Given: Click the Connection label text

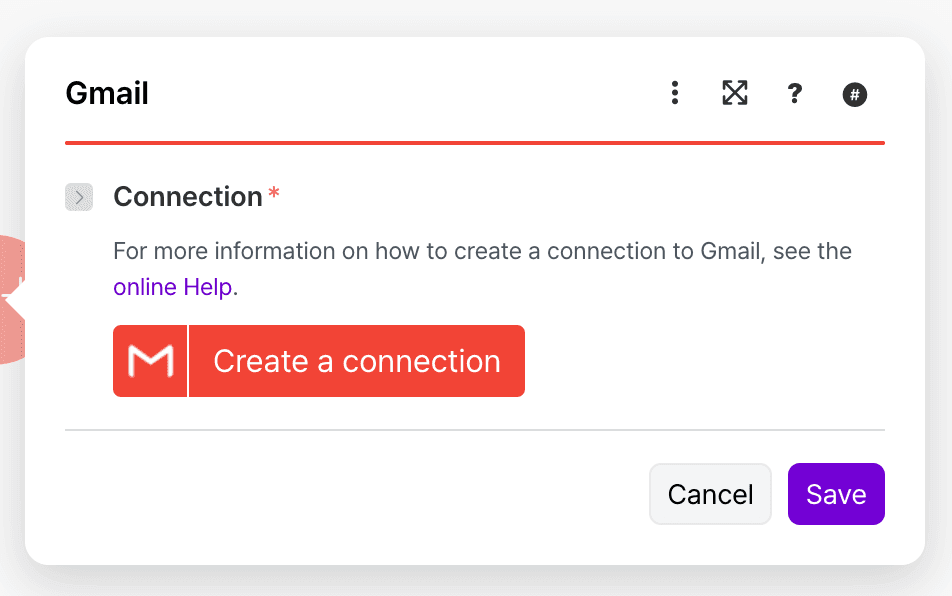Looking at the screenshot, I should pyautogui.click(x=190, y=197).
